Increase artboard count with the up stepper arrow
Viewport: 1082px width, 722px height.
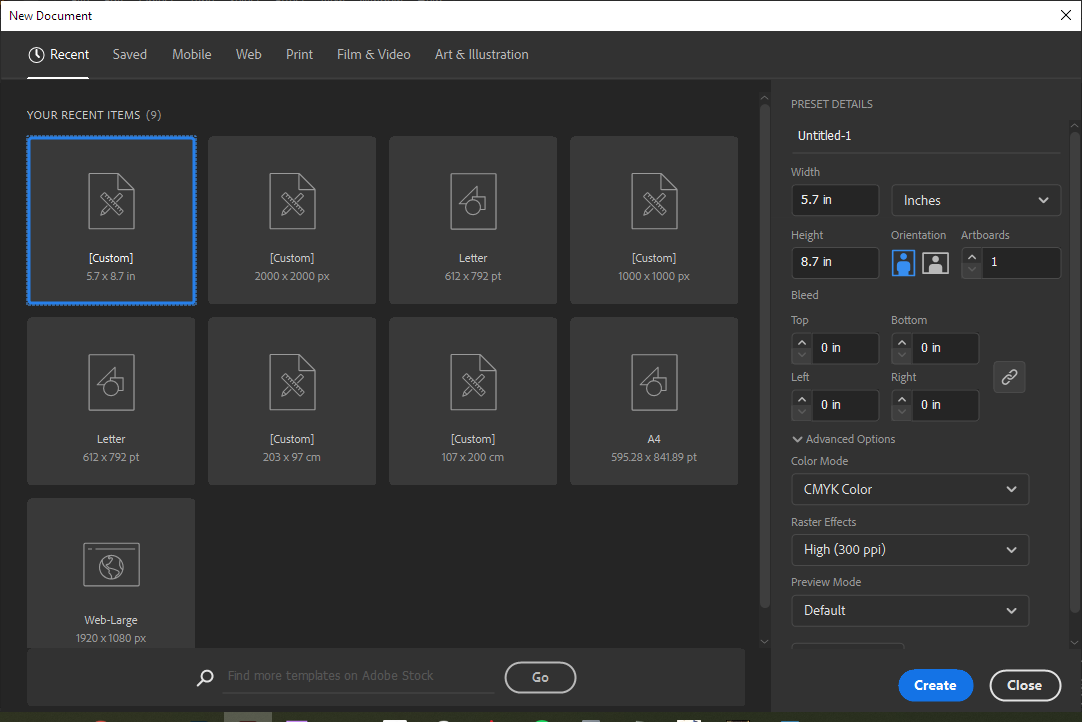pyautogui.click(x=971, y=256)
